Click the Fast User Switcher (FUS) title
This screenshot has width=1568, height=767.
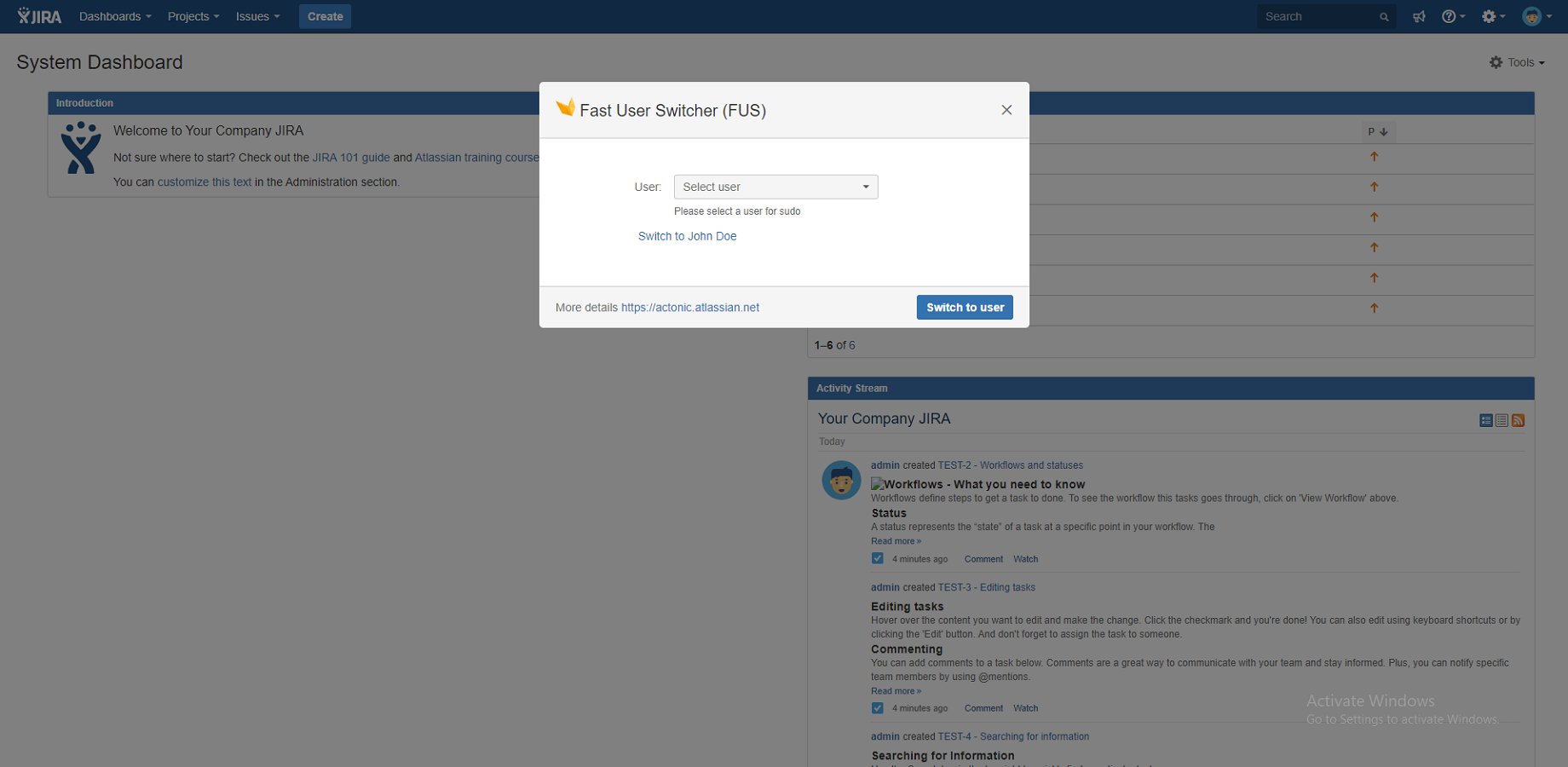(673, 111)
